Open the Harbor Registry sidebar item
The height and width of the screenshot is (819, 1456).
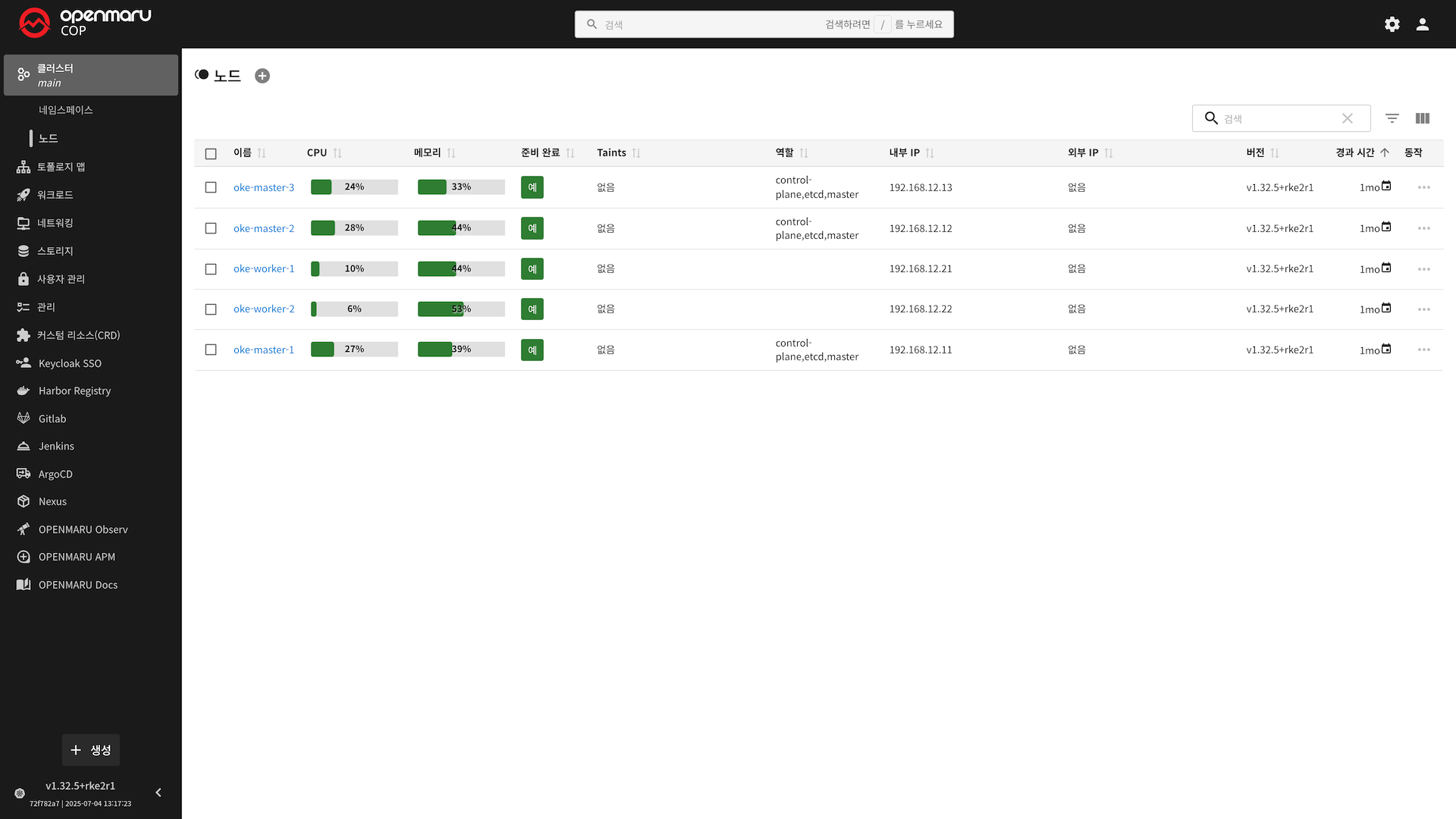74,391
